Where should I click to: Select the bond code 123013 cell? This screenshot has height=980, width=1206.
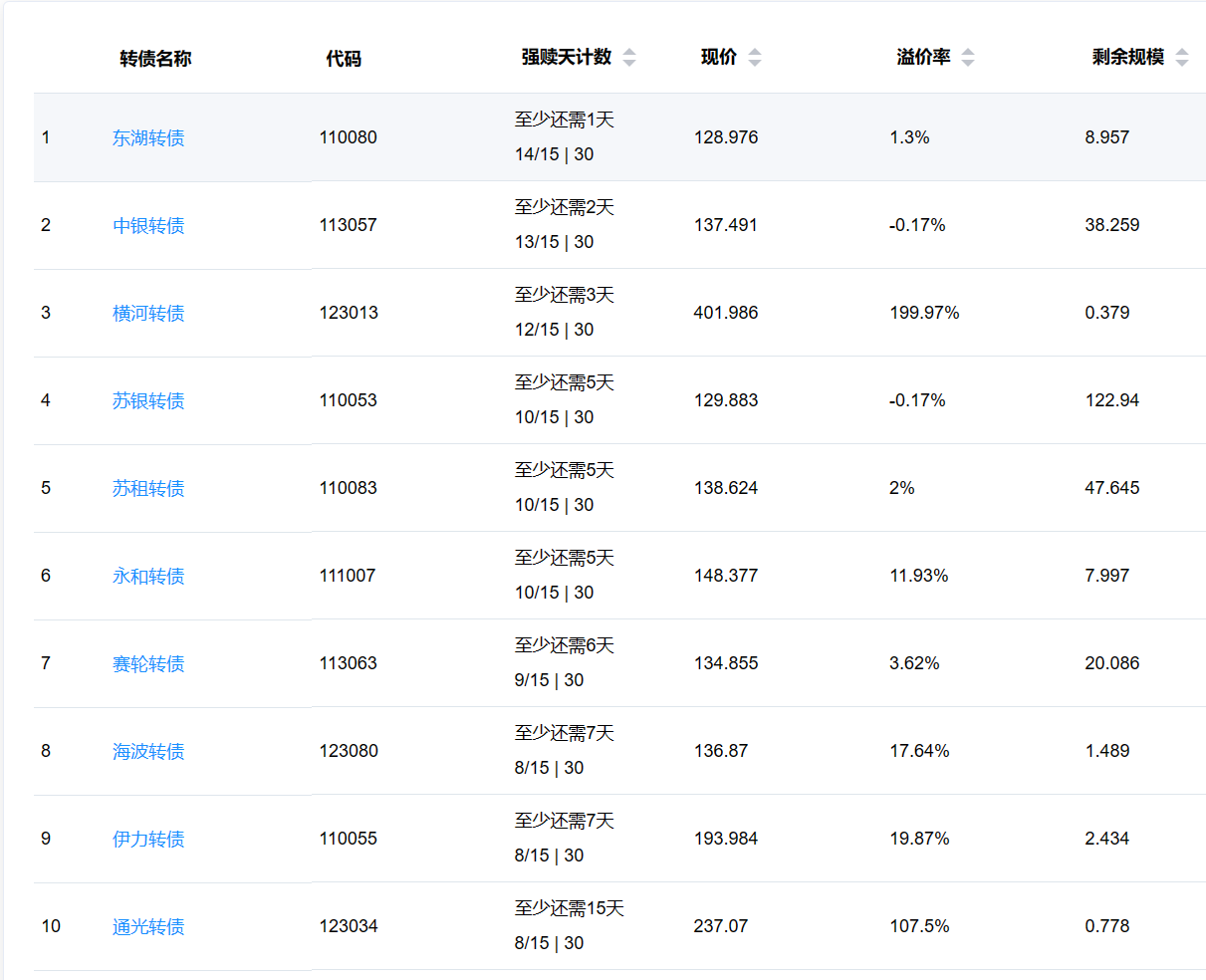(349, 313)
